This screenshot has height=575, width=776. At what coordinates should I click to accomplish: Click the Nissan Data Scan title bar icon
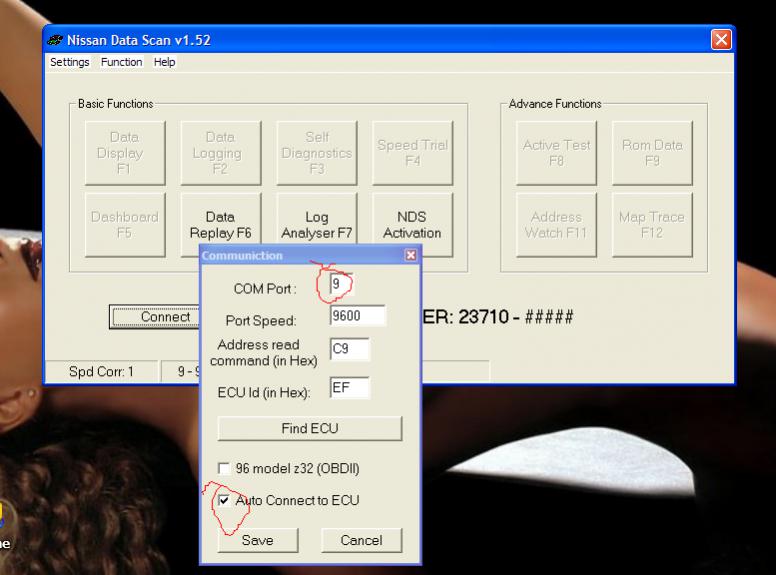coord(55,41)
